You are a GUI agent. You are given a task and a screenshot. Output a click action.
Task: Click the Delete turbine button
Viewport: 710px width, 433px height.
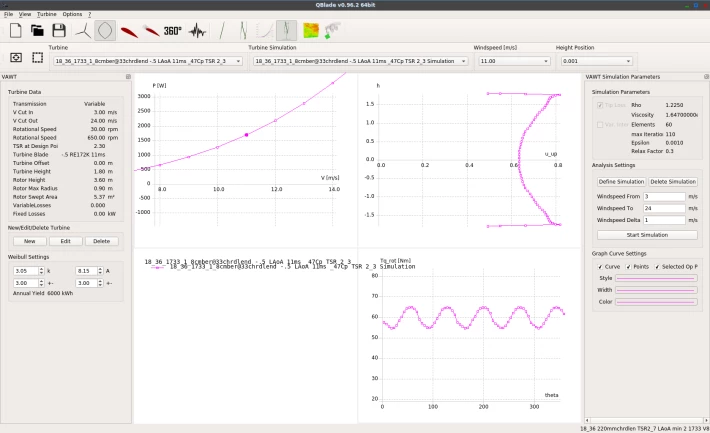(x=101, y=241)
